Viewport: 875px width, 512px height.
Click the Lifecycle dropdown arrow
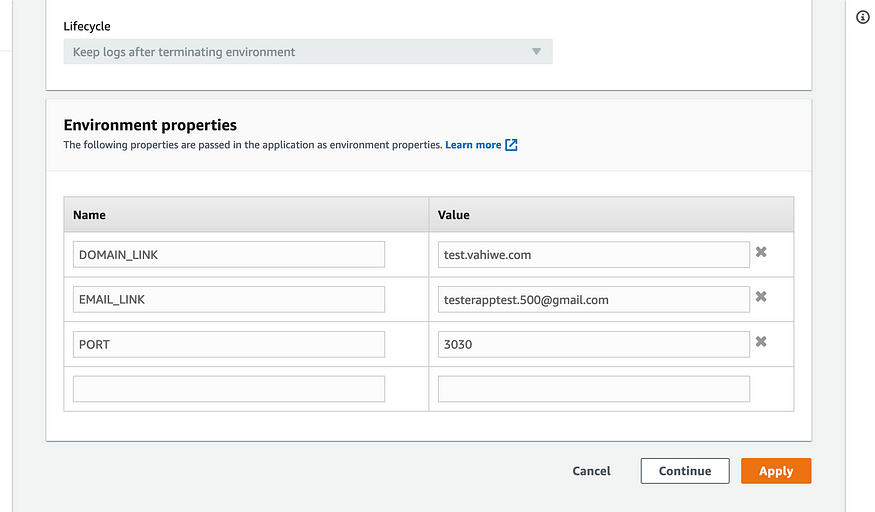coord(536,51)
